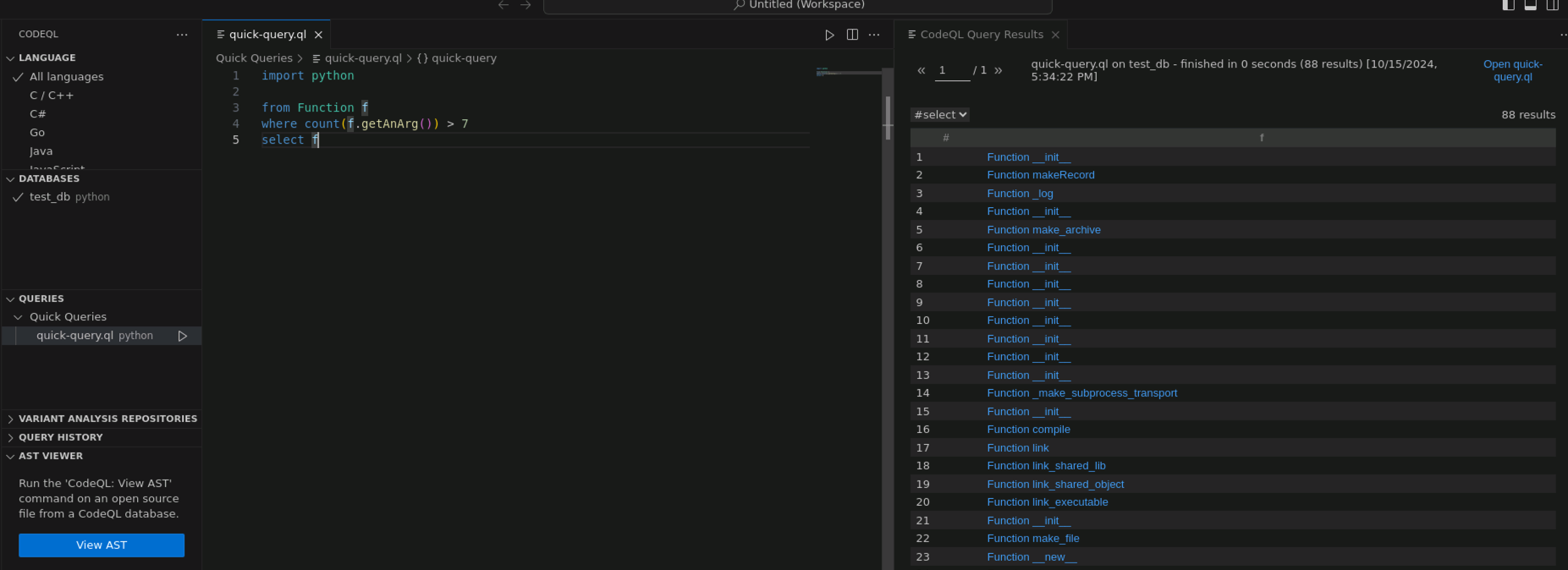Go to last results page
The width and height of the screenshot is (1568, 570).
999,70
